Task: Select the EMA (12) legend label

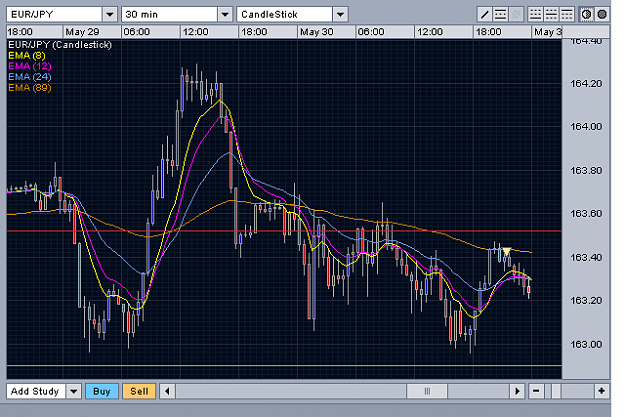Action: [x=30, y=66]
